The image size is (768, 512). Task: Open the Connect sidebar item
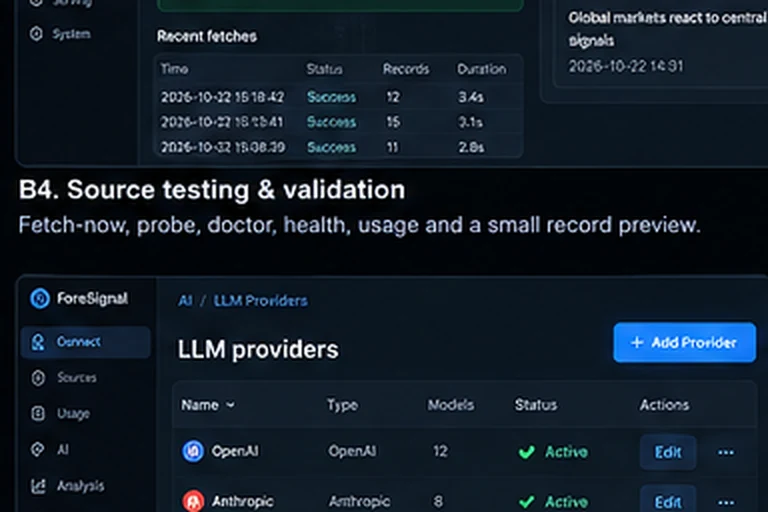coord(86,341)
